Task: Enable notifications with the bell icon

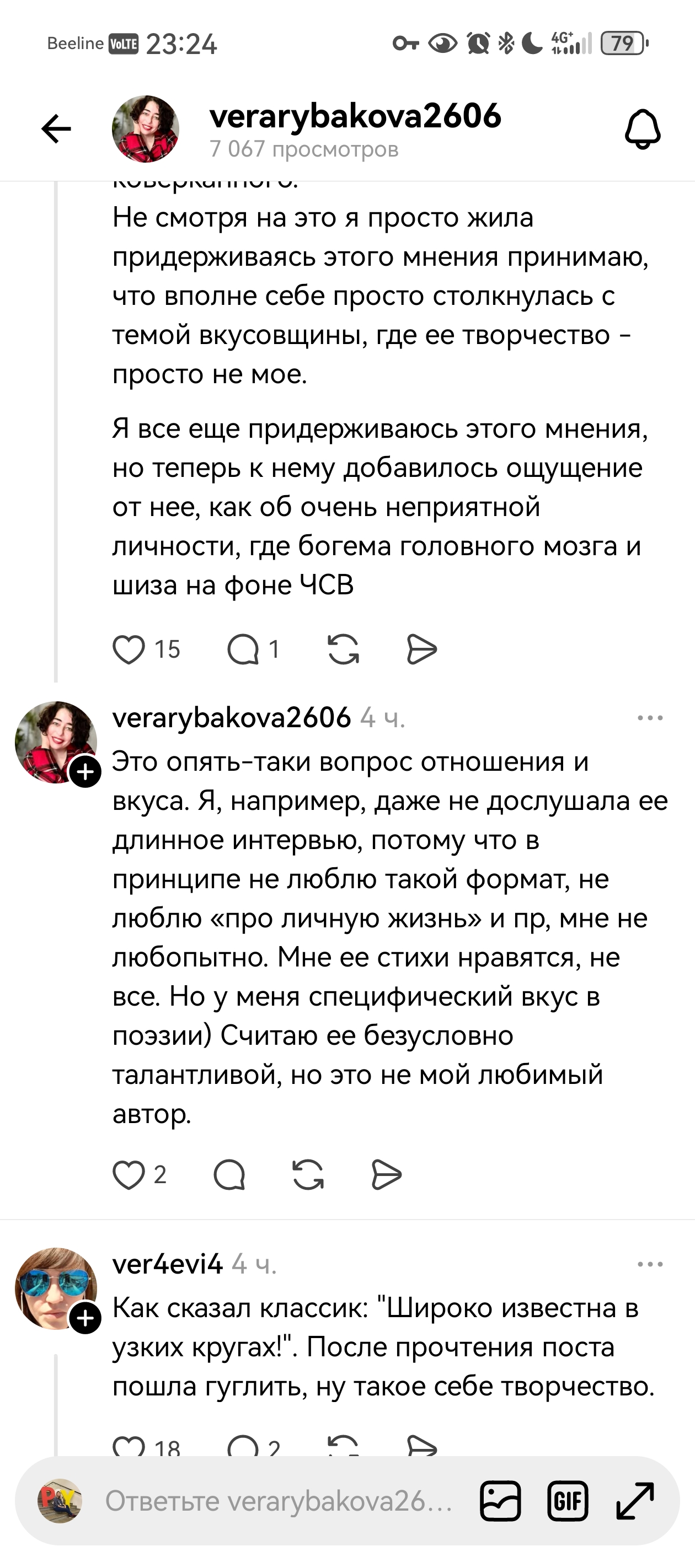Action: click(643, 129)
